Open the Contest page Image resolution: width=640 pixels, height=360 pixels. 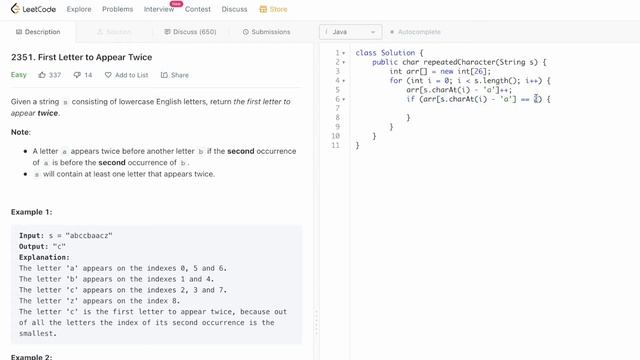pos(198,9)
